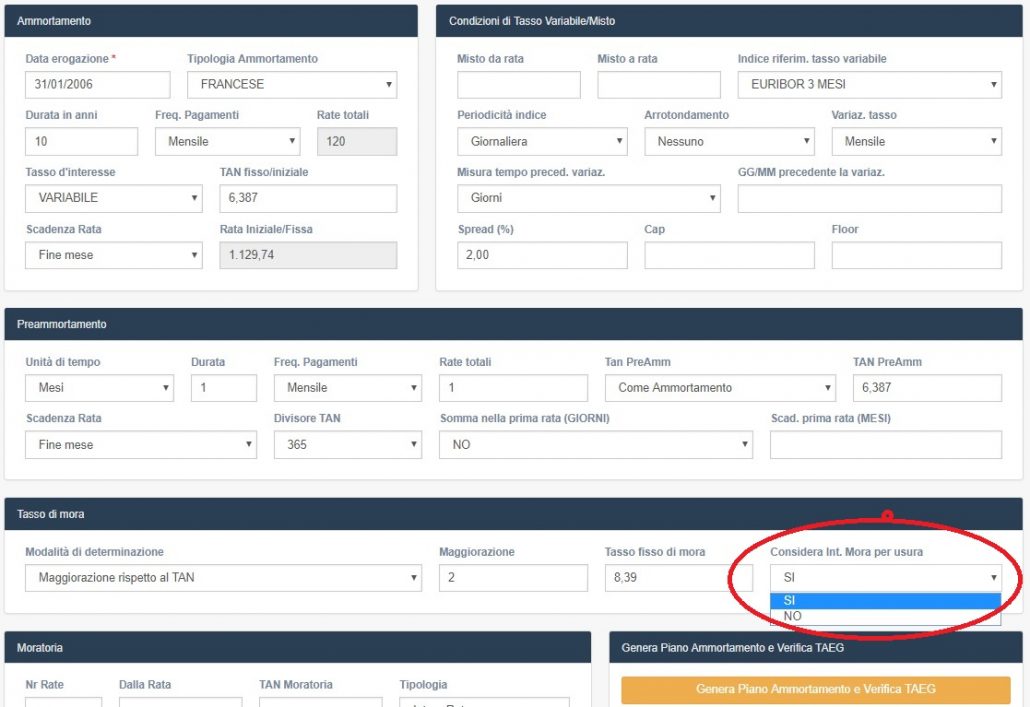Click the Rata Iniziale/Fissa field
1030x707 pixels.
[x=308, y=255]
